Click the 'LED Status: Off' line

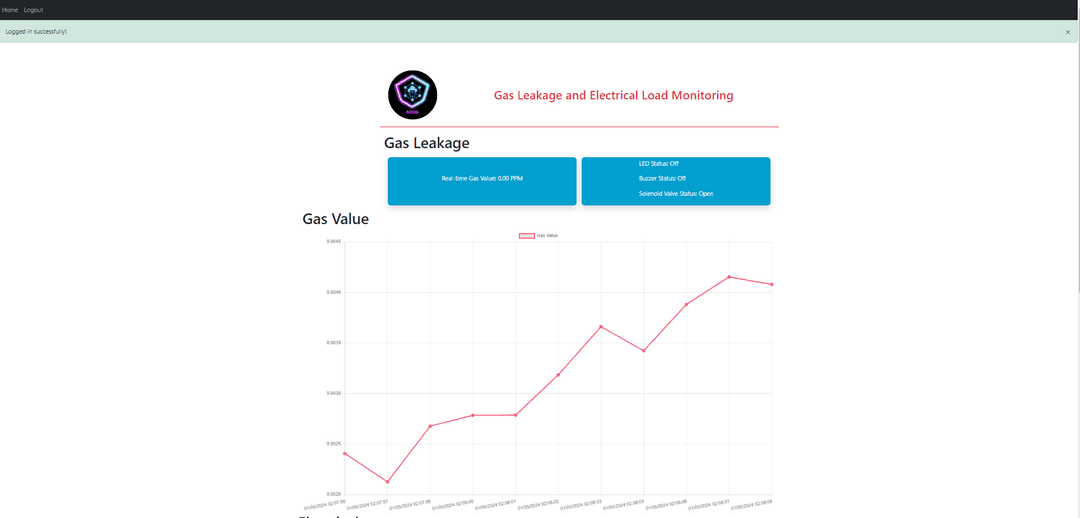(658, 163)
